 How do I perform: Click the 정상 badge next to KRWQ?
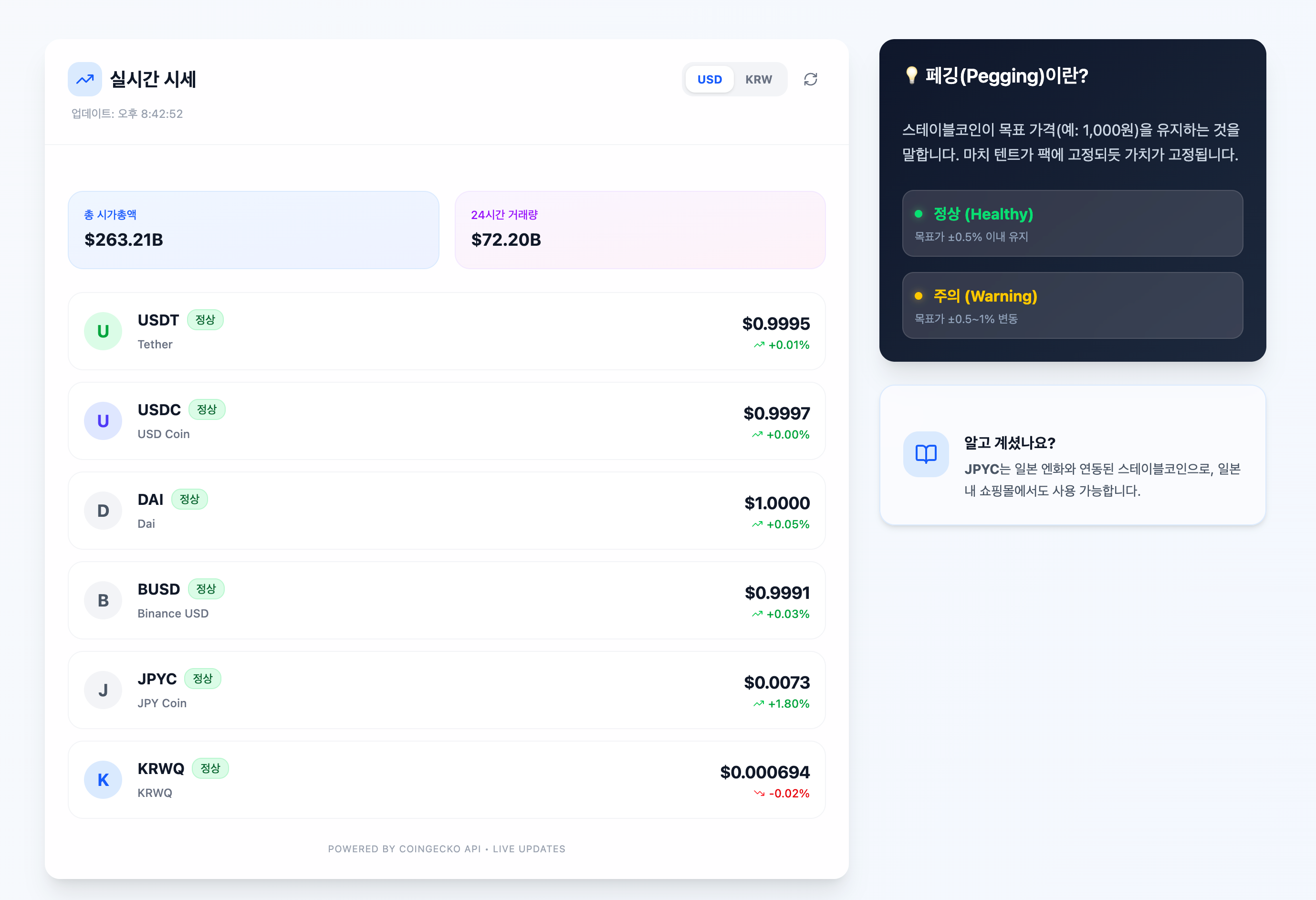pos(210,769)
